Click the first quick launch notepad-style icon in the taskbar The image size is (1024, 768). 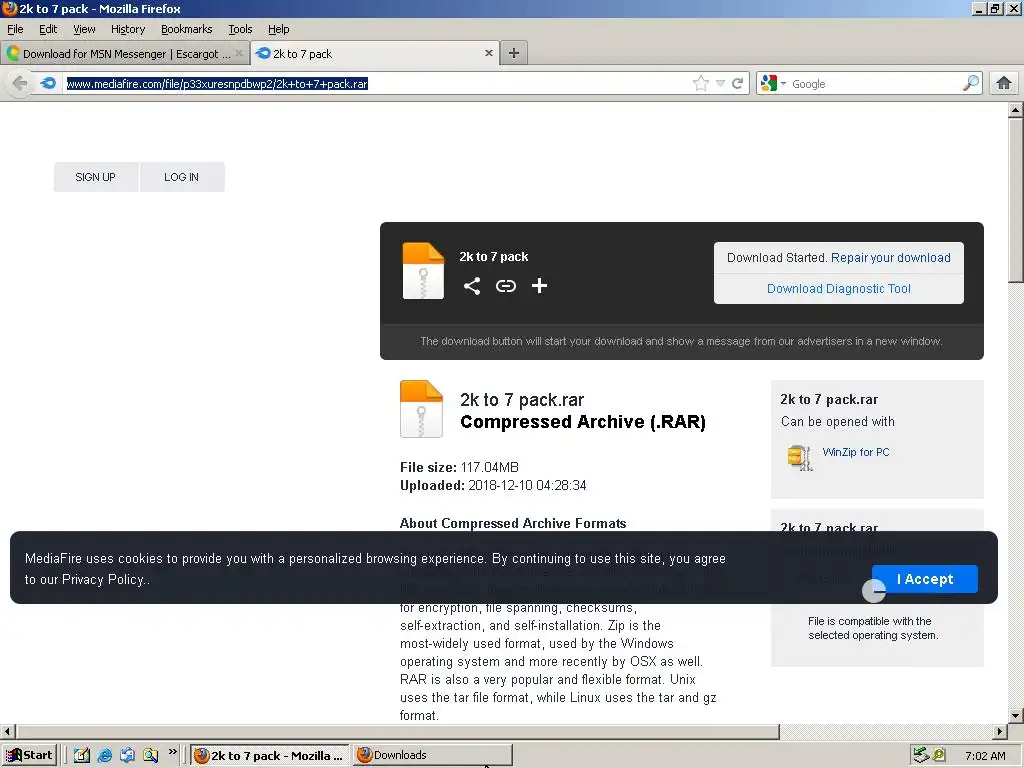pos(81,756)
